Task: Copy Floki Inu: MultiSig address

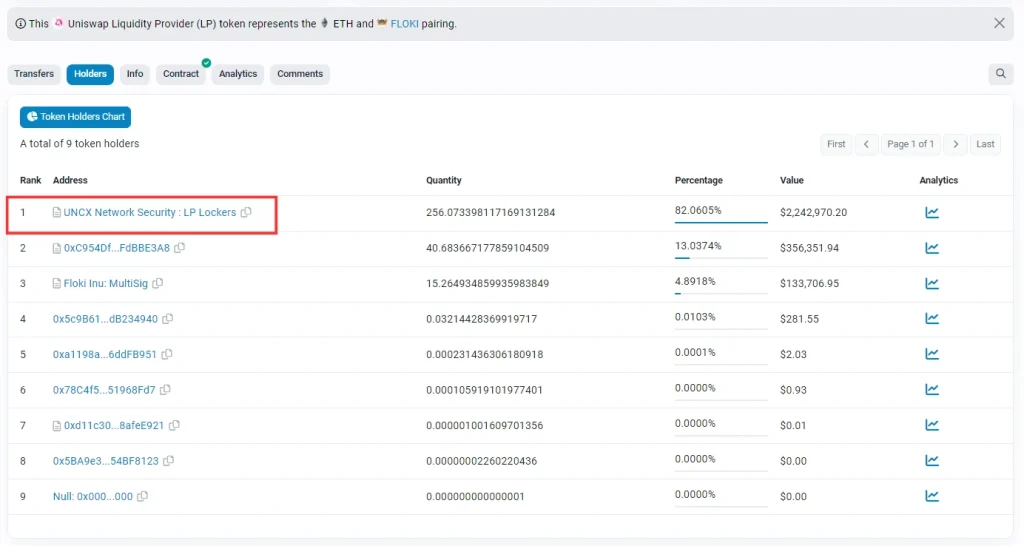Action: [x=157, y=283]
